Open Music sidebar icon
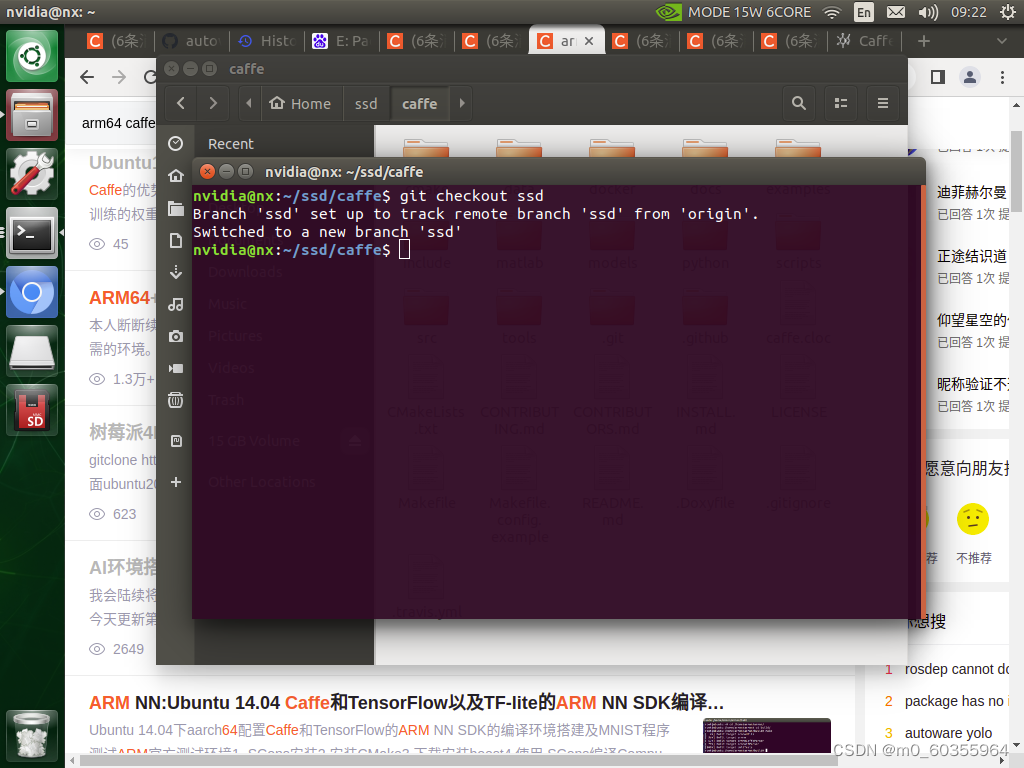1024x768 pixels. pyautogui.click(x=176, y=304)
